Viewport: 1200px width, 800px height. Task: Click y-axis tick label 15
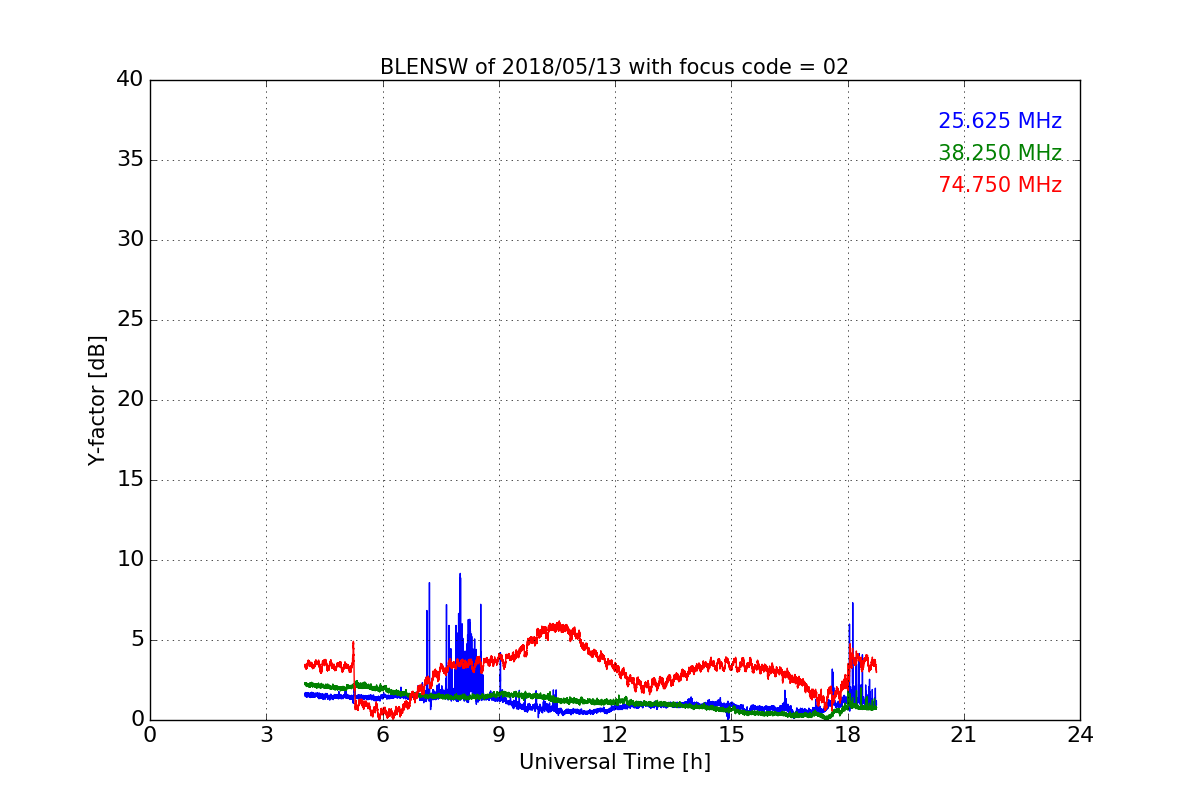click(x=130, y=480)
